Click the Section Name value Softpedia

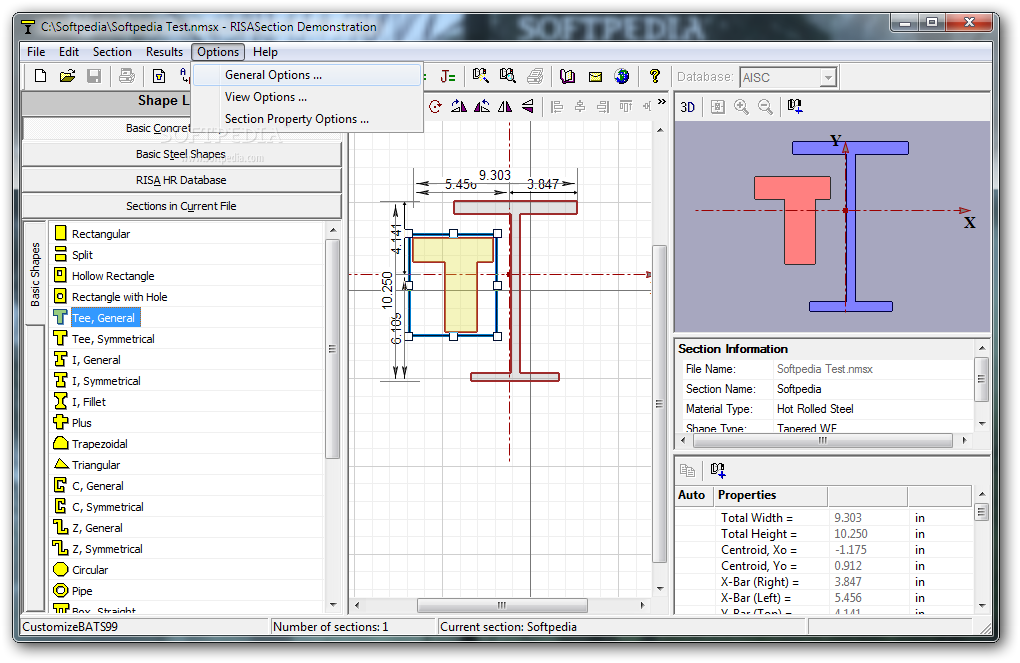pos(799,389)
